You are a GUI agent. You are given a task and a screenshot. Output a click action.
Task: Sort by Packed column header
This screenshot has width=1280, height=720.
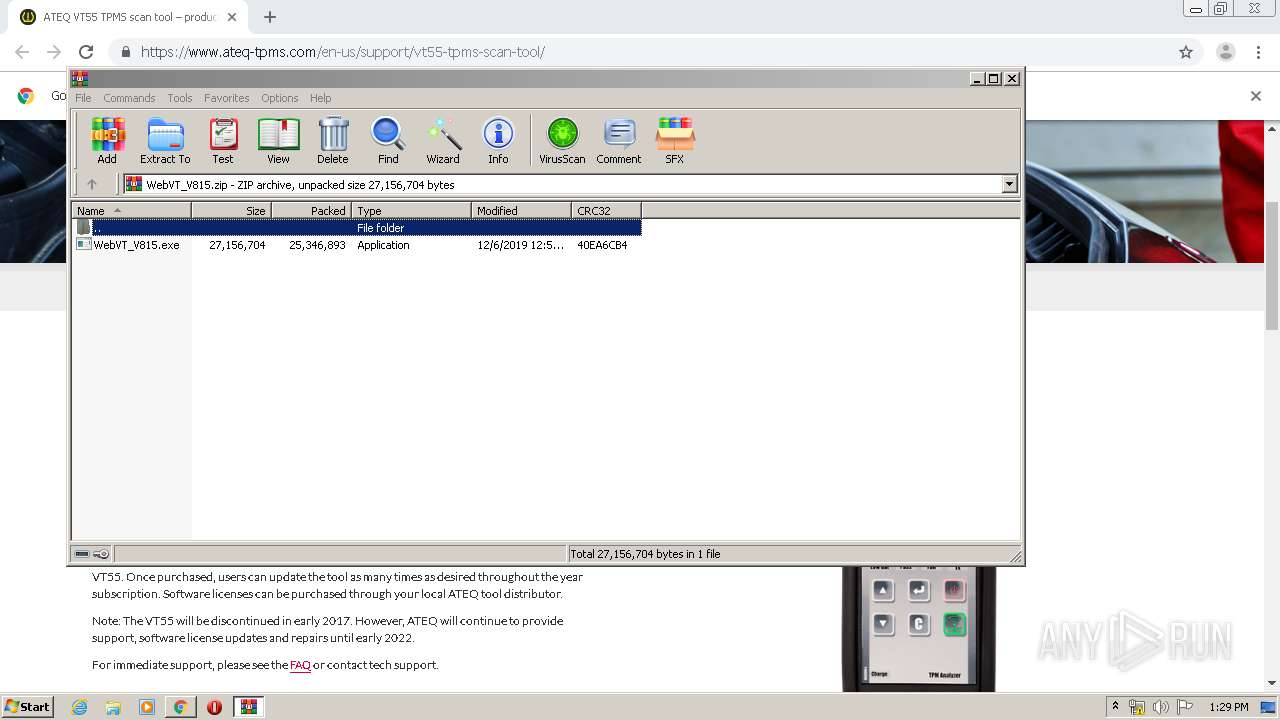click(311, 211)
